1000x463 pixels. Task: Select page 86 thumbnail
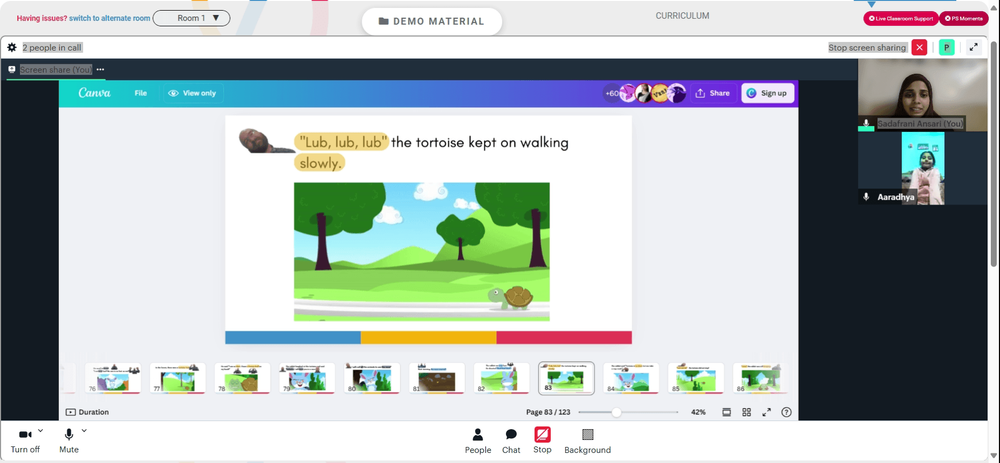click(760, 378)
